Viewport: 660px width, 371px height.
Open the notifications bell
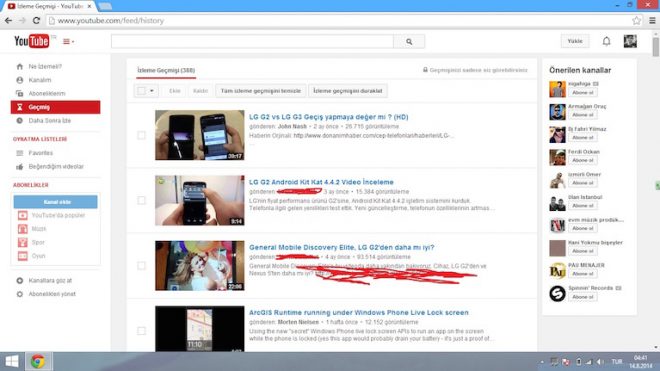(606, 41)
